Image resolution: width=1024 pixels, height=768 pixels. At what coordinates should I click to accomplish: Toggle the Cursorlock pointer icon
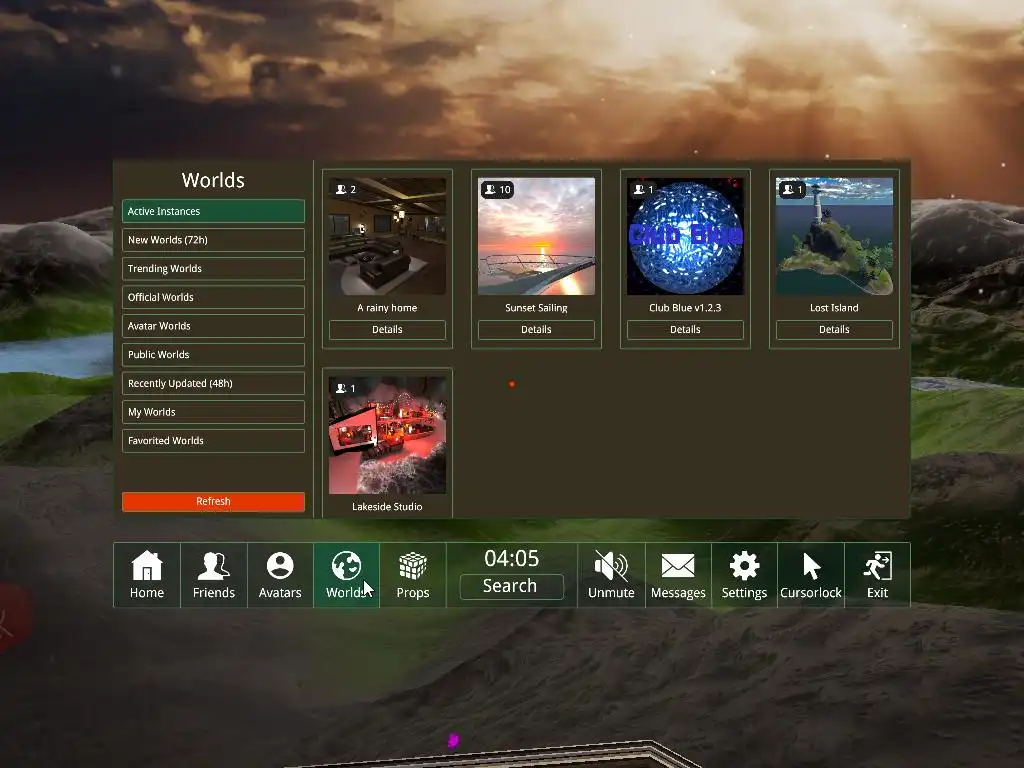click(811, 566)
